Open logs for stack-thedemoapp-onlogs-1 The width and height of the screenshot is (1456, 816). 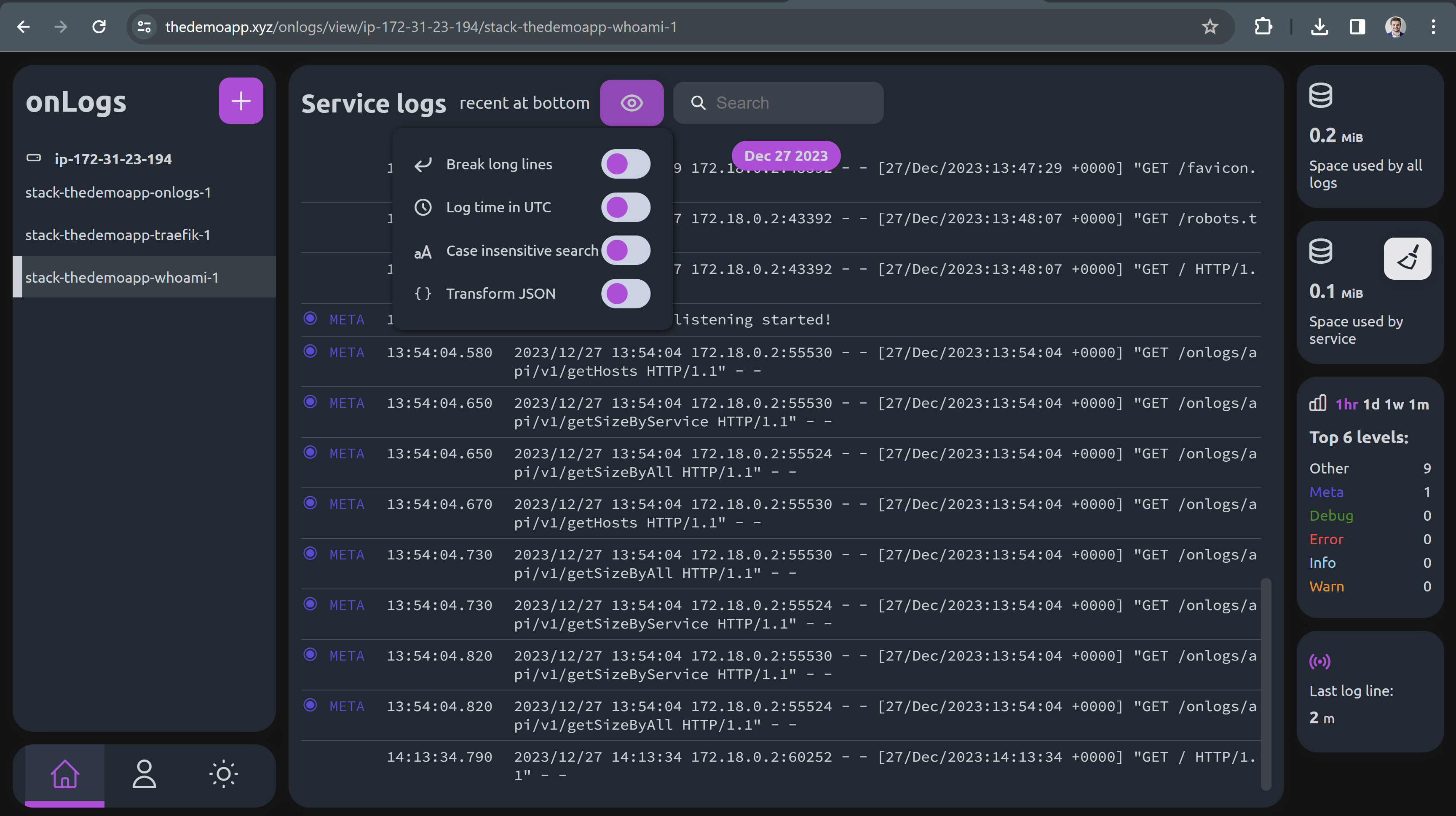coord(119,192)
